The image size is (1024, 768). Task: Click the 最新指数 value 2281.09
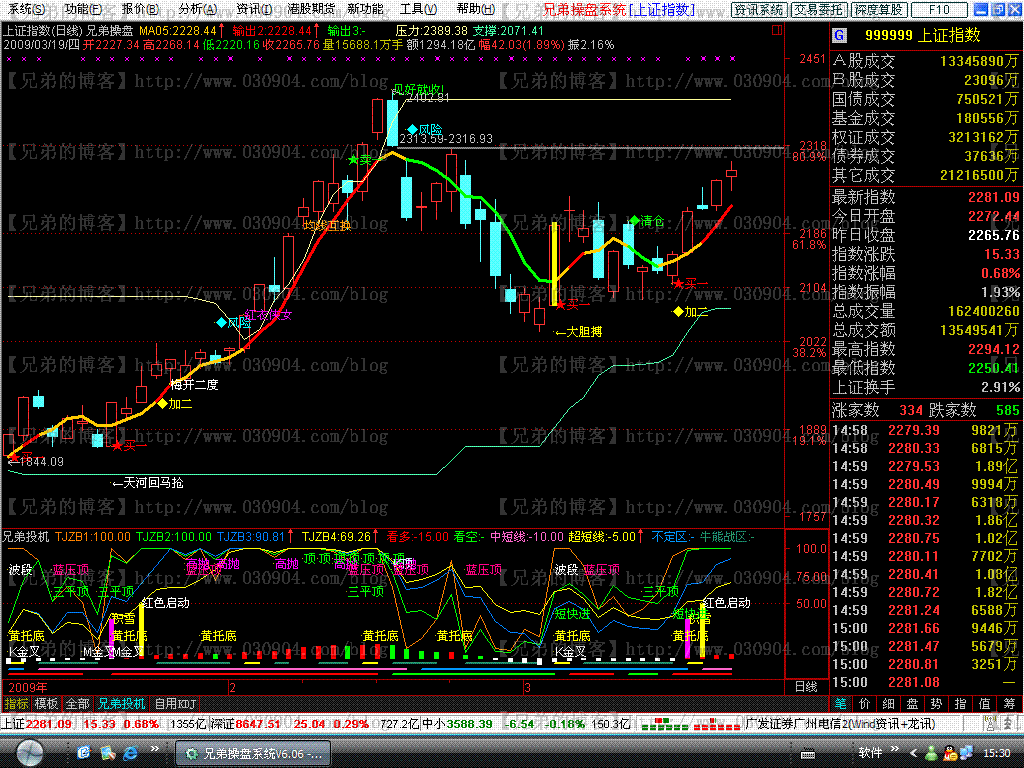point(993,197)
